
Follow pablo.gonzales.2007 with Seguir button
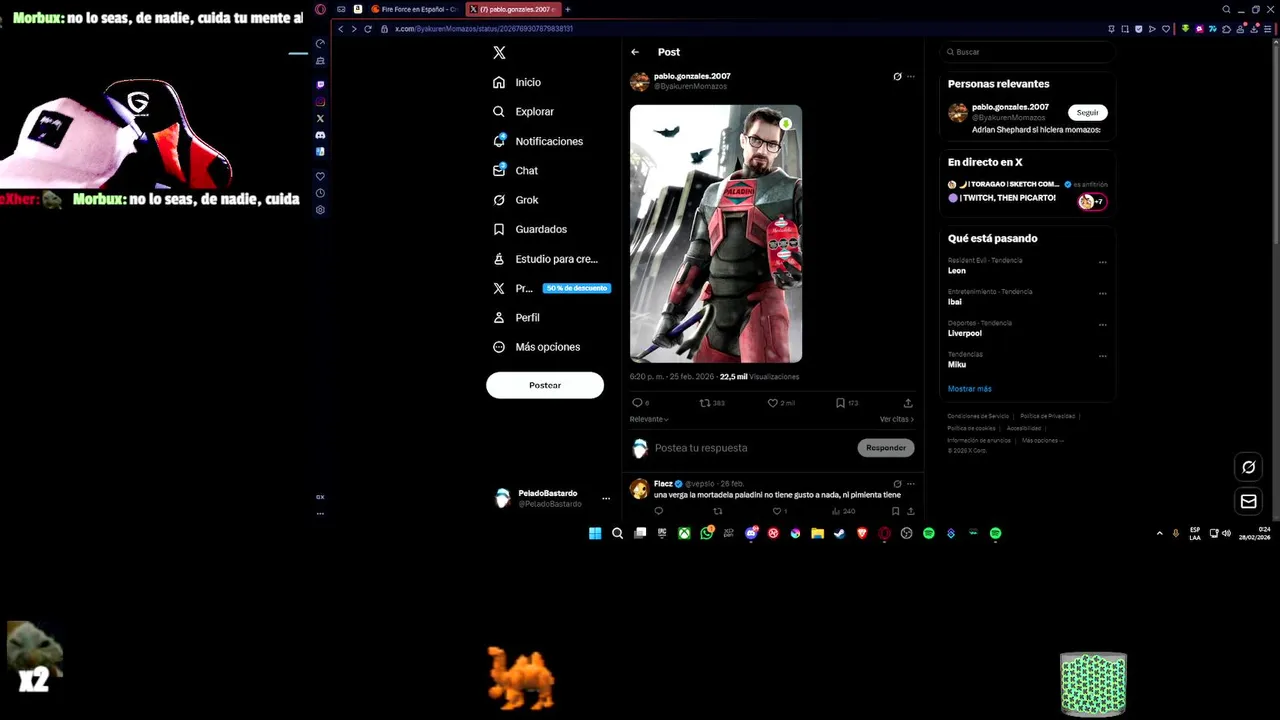point(1087,112)
